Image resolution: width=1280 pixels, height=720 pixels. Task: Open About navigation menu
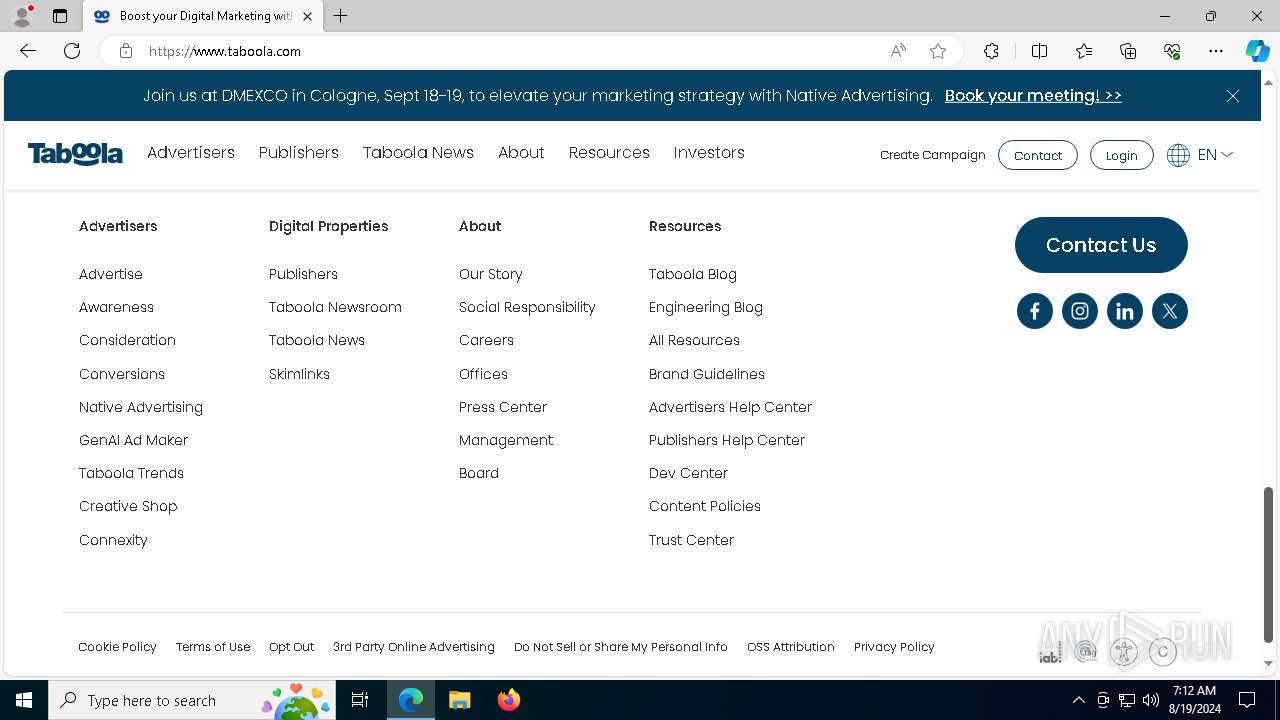521,153
